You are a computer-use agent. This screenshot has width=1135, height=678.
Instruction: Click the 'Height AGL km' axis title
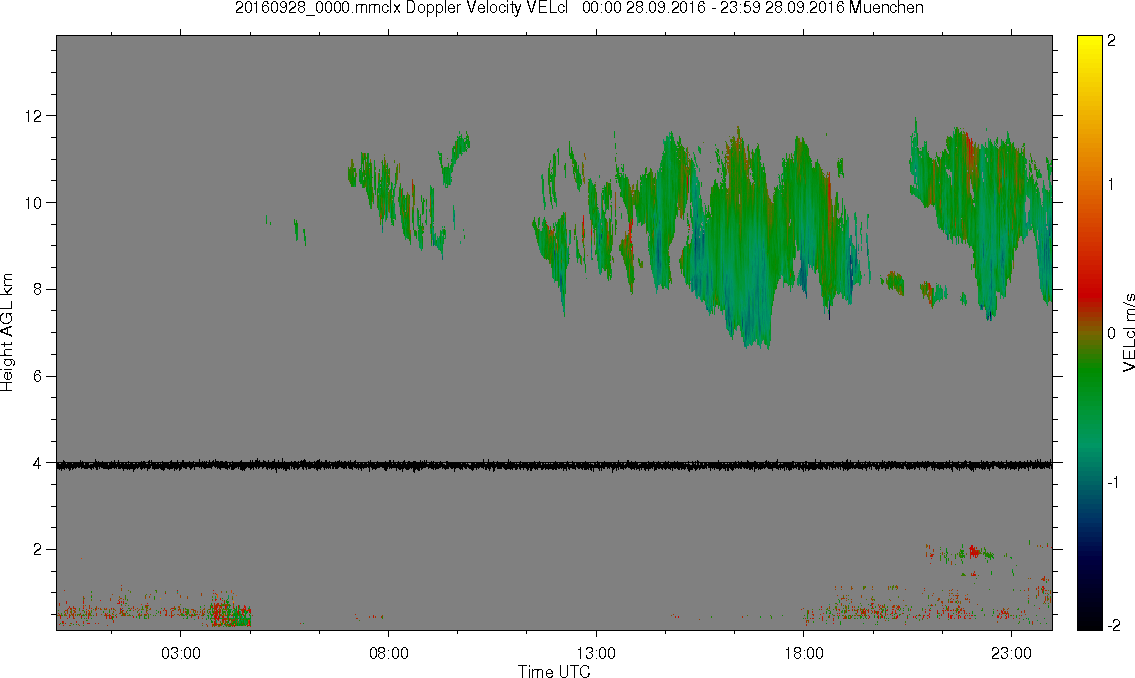pyautogui.click(x=7, y=332)
